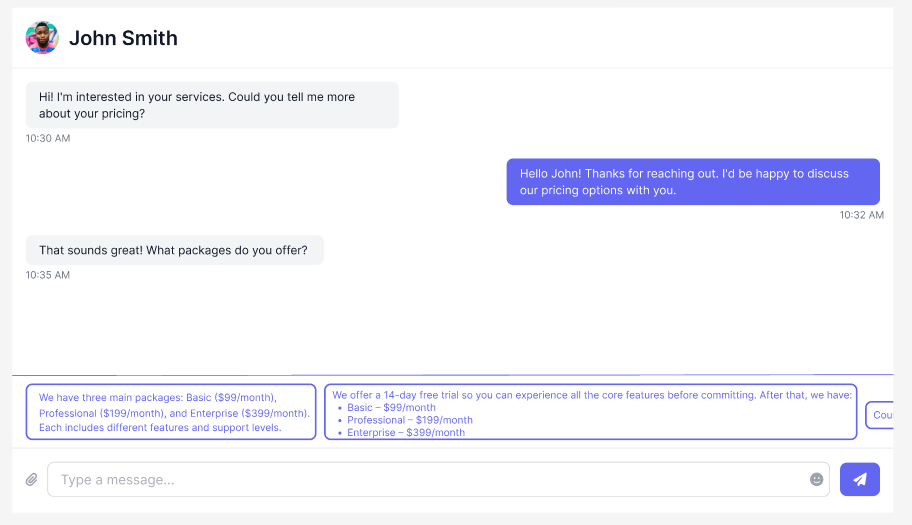Click the empty chat area below the messages
This screenshot has height=525, width=912.
[x=452, y=325]
